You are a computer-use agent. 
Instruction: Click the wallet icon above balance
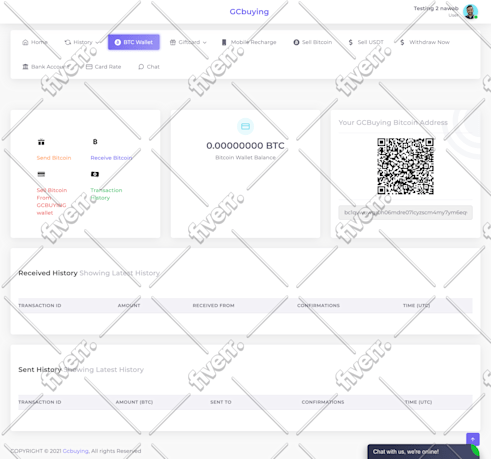tap(245, 126)
